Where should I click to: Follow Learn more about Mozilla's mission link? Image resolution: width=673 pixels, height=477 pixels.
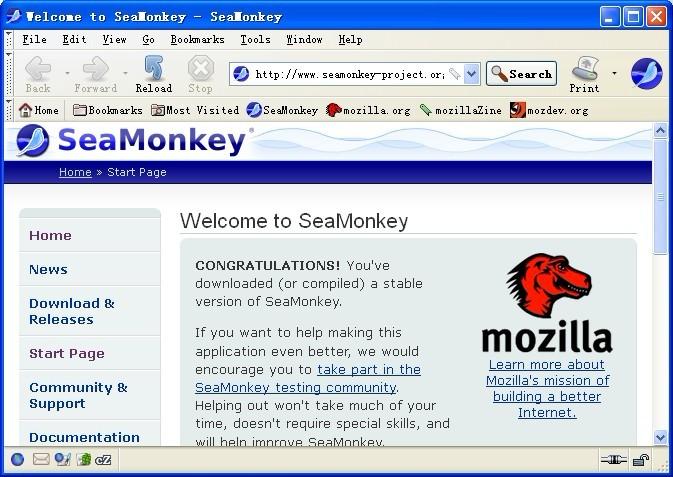[x=547, y=389]
